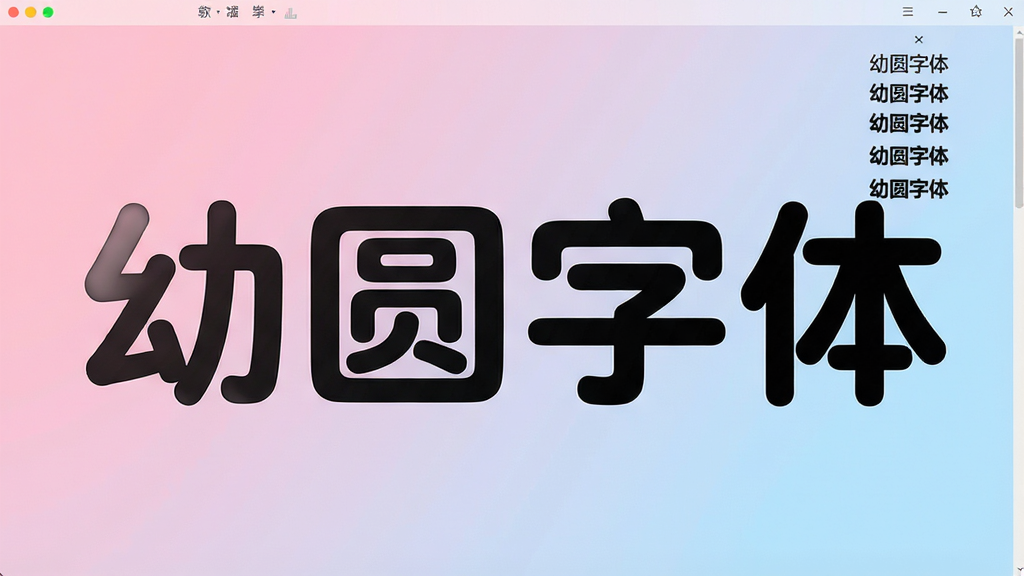Minimize the window using the dash button
This screenshot has height=576, width=1024.
point(942,12)
